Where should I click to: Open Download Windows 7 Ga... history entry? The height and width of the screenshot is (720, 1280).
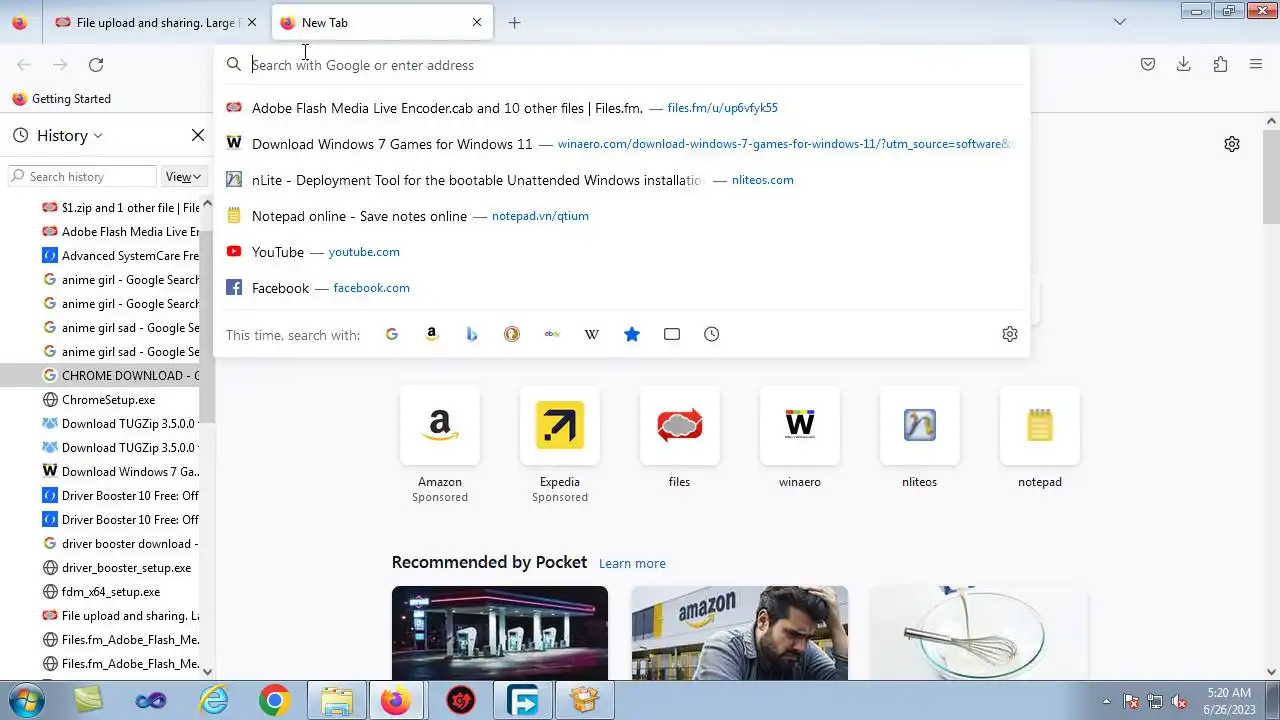click(120, 472)
